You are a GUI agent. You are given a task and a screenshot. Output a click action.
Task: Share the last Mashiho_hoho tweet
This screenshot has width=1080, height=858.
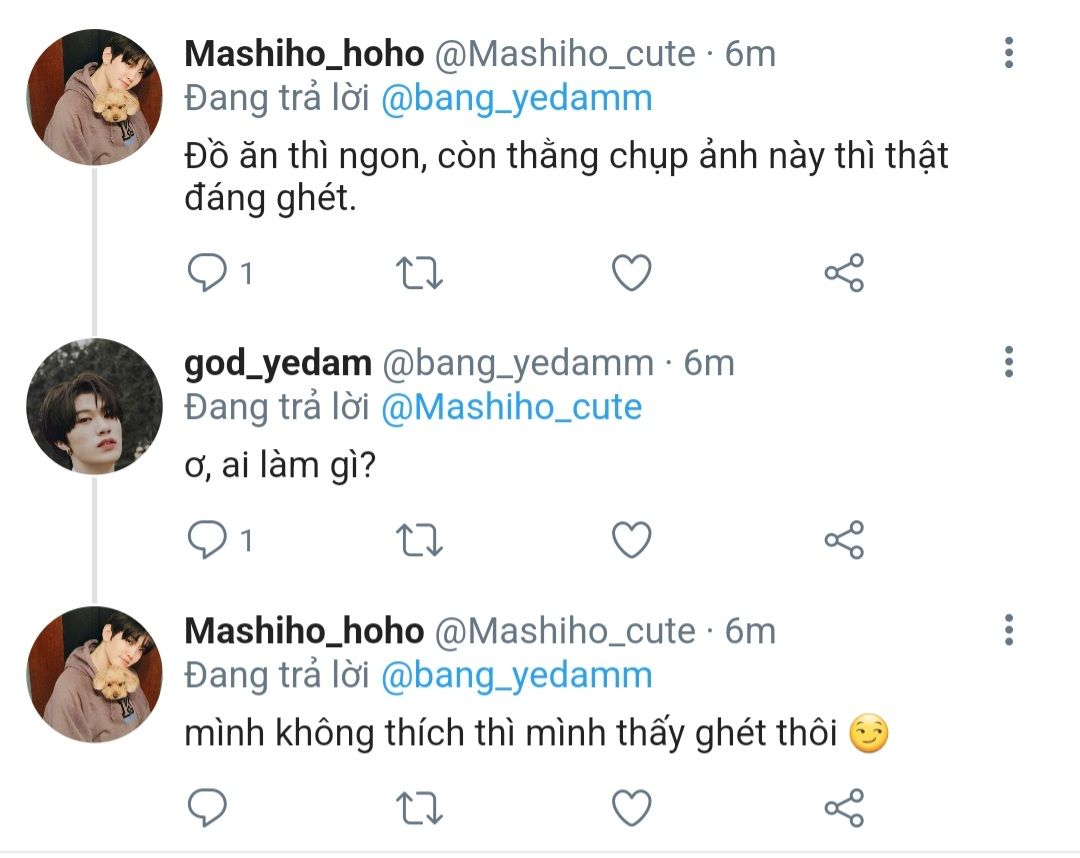point(843,808)
